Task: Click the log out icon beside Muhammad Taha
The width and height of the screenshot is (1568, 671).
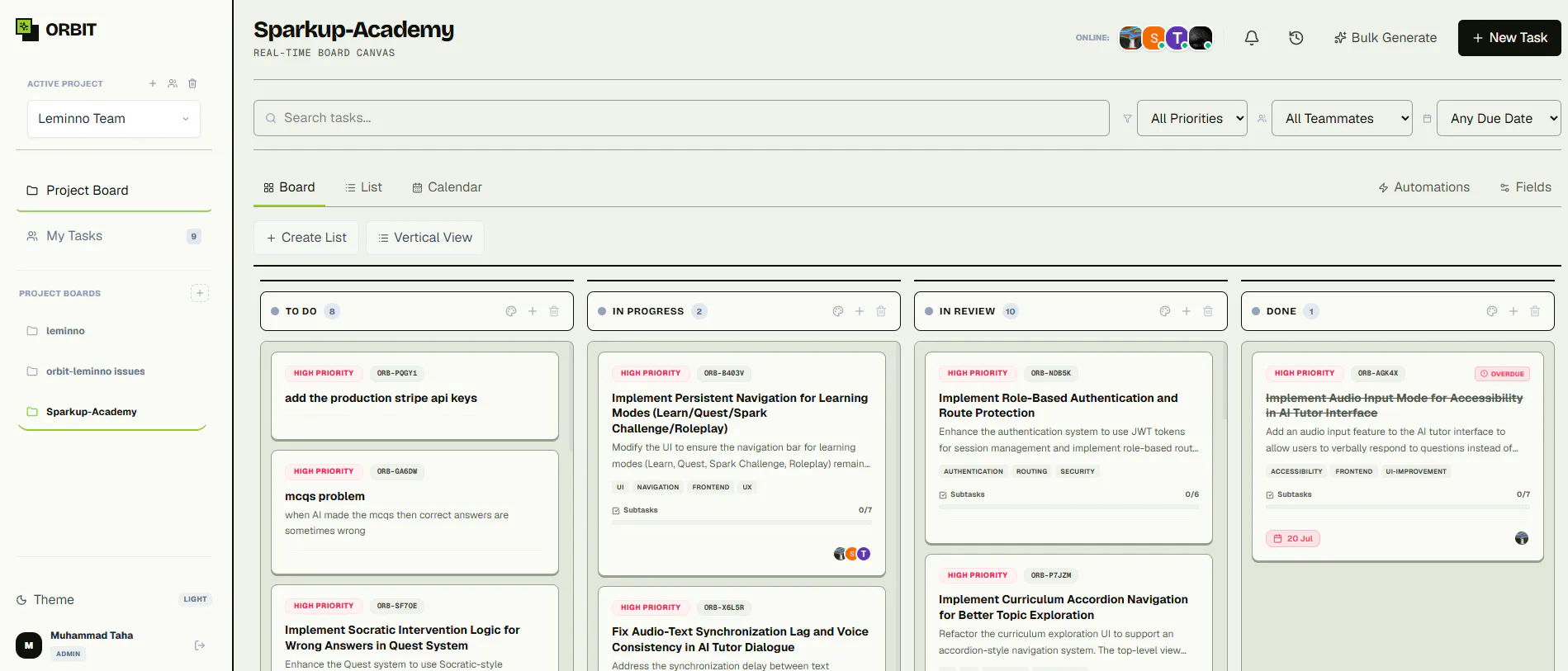Action: click(200, 645)
